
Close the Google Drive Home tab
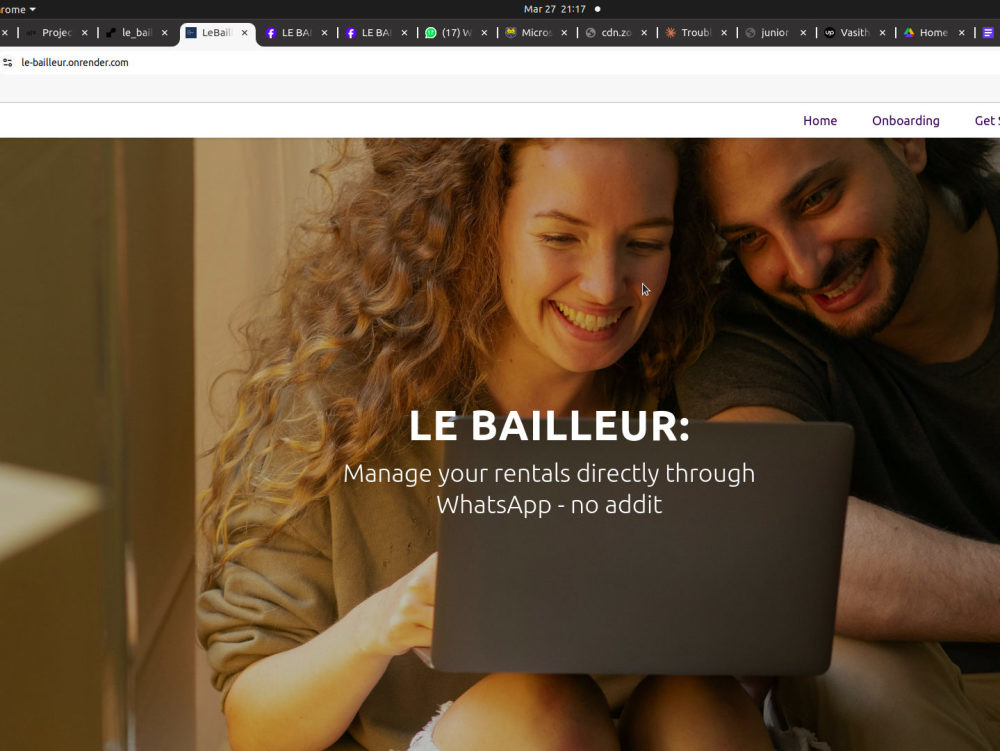[962, 33]
